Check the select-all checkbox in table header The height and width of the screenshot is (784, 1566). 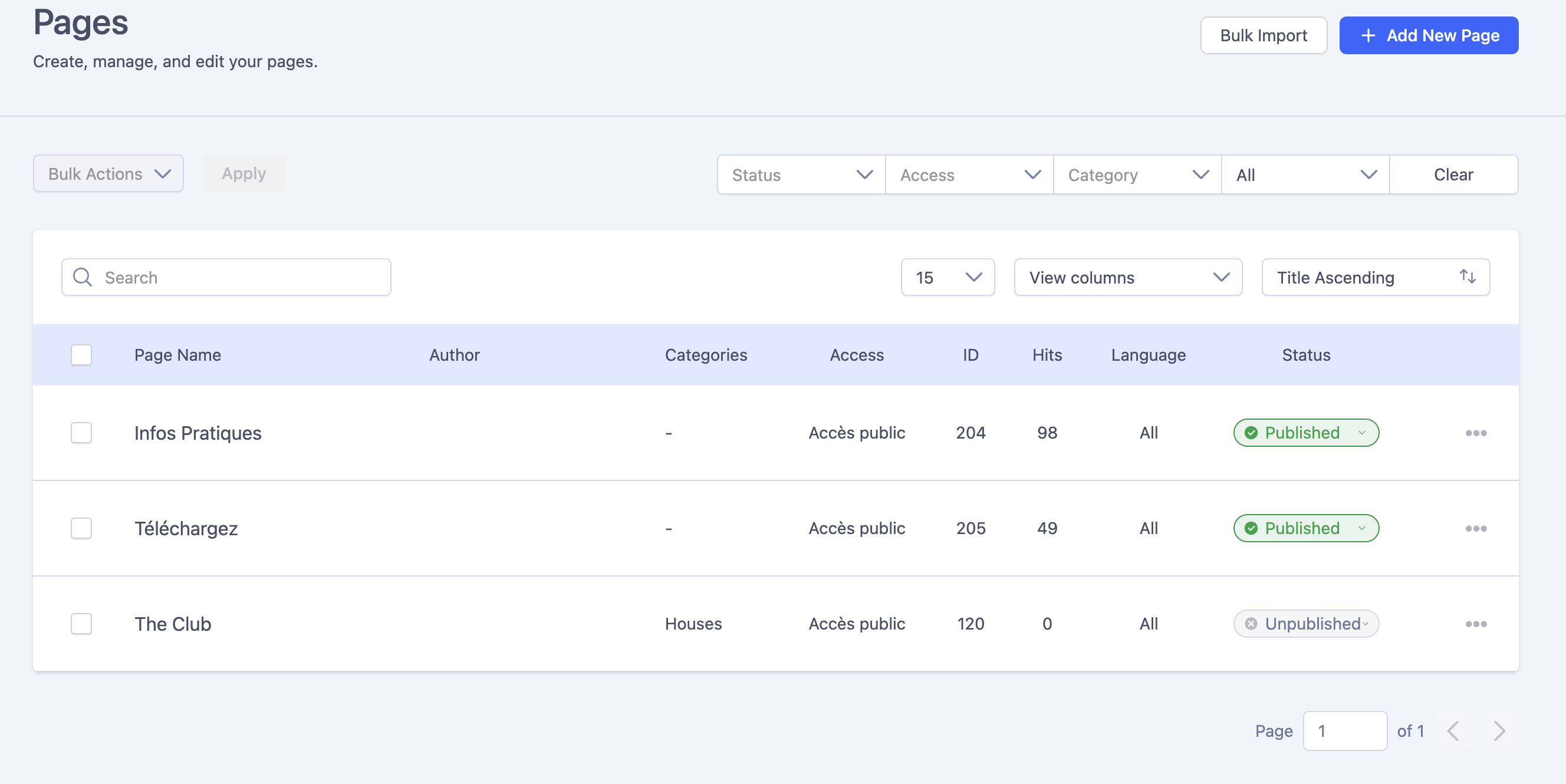click(x=81, y=355)
